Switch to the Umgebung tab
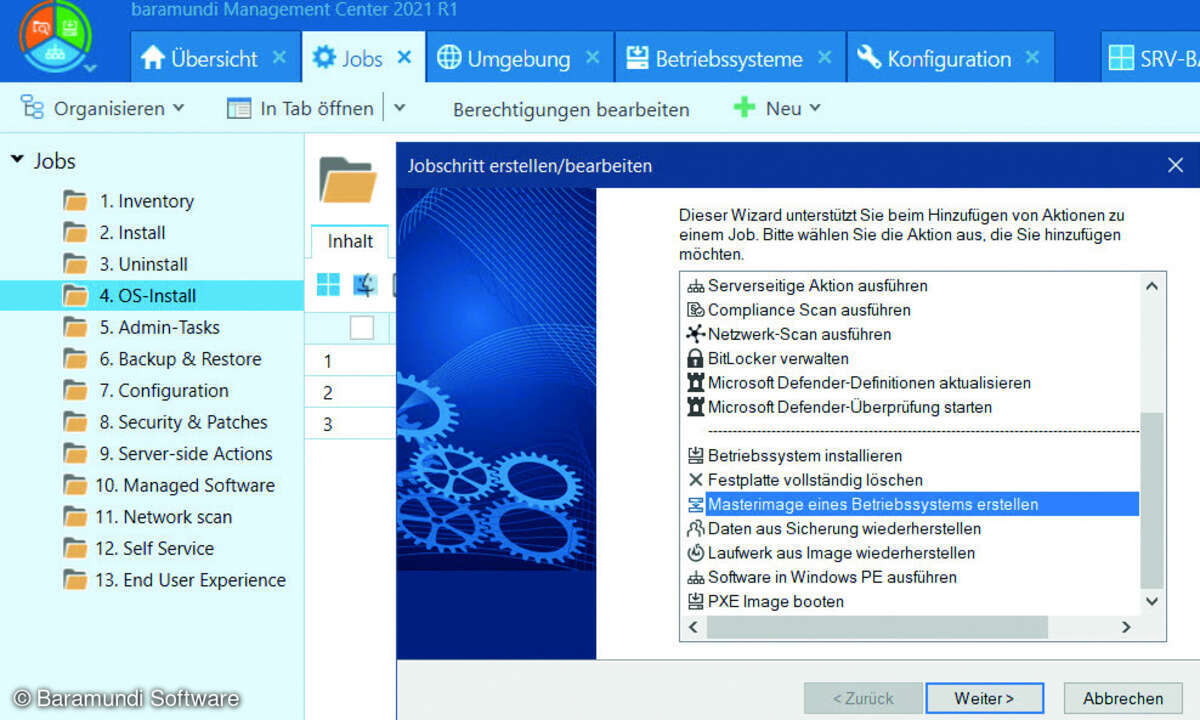1200x720 pixels. click(x=518, y=59)
